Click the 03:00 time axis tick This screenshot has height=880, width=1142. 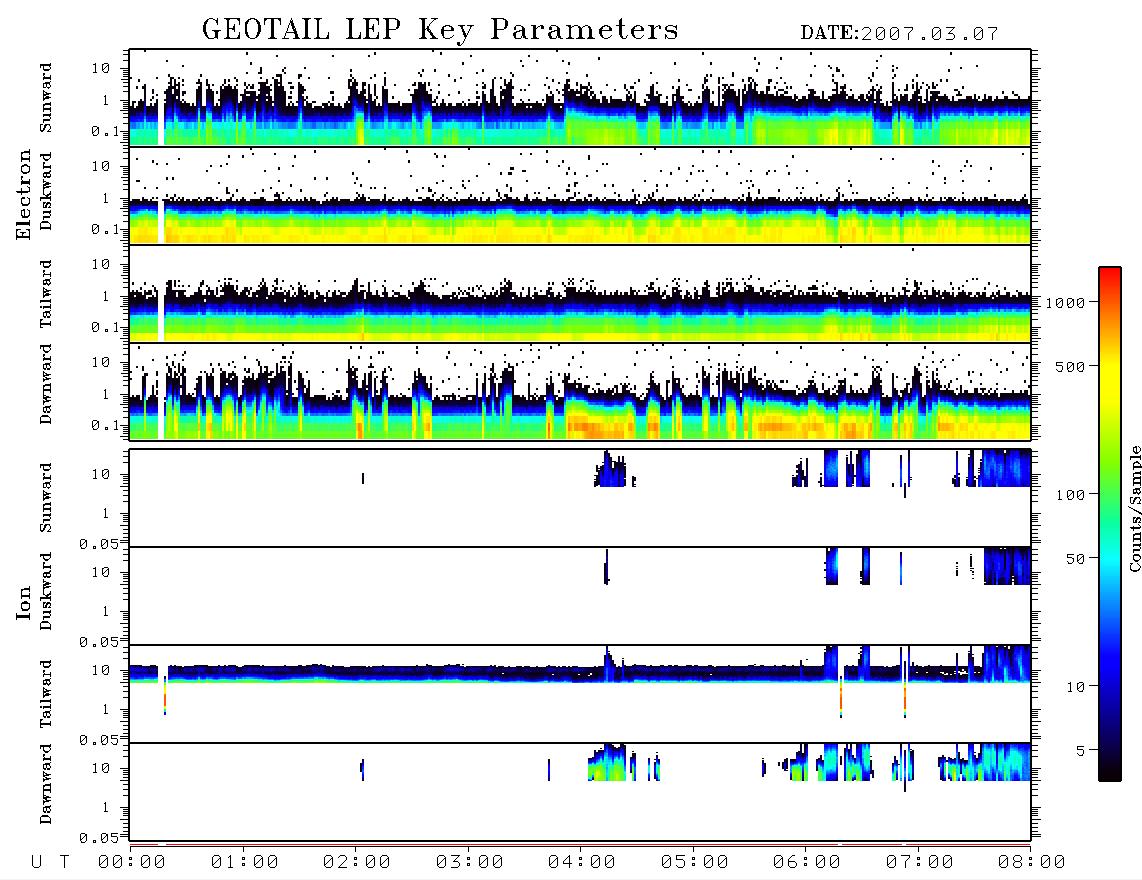469,863
